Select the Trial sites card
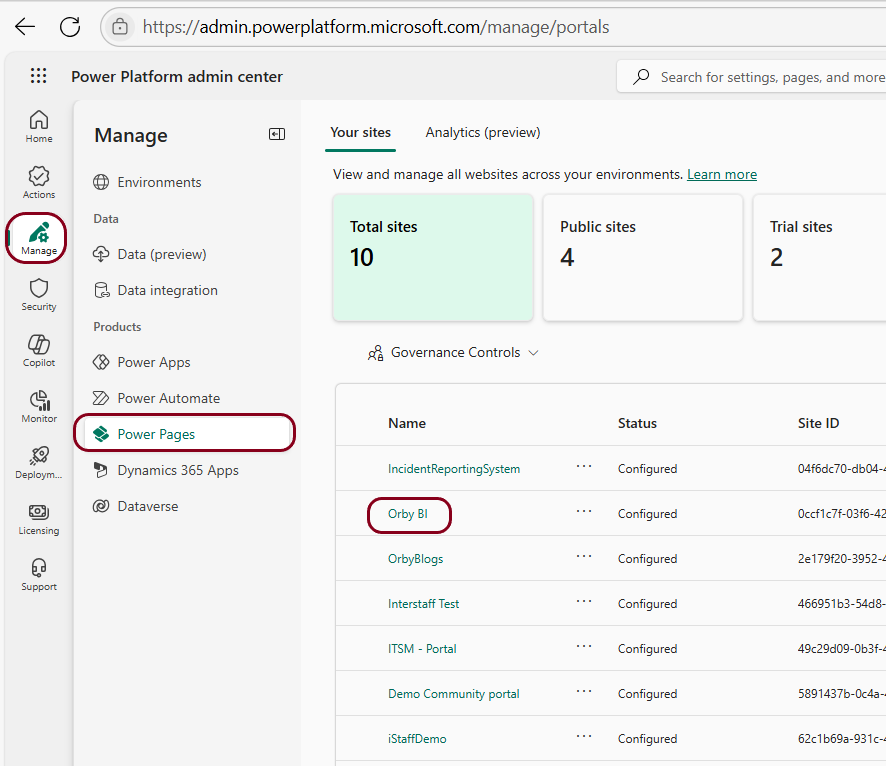The height and width of the screenshot is (766, 886). point(819,258)
